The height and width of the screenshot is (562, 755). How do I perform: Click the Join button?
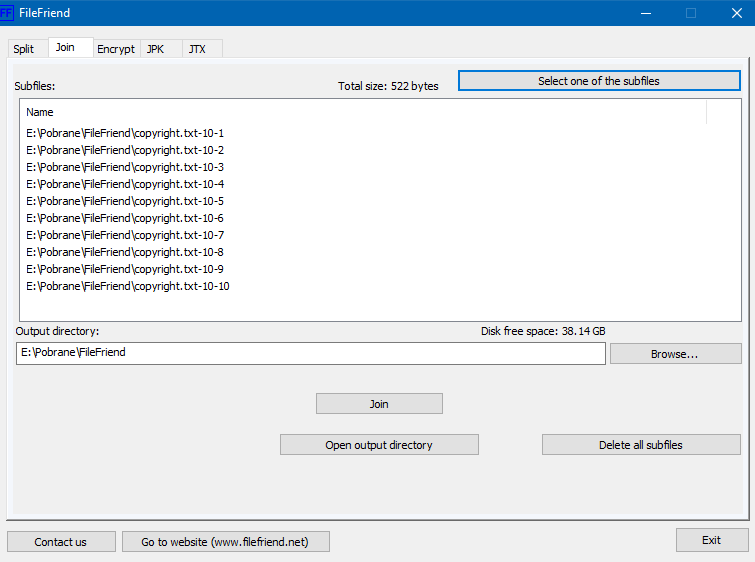(379, 404)
